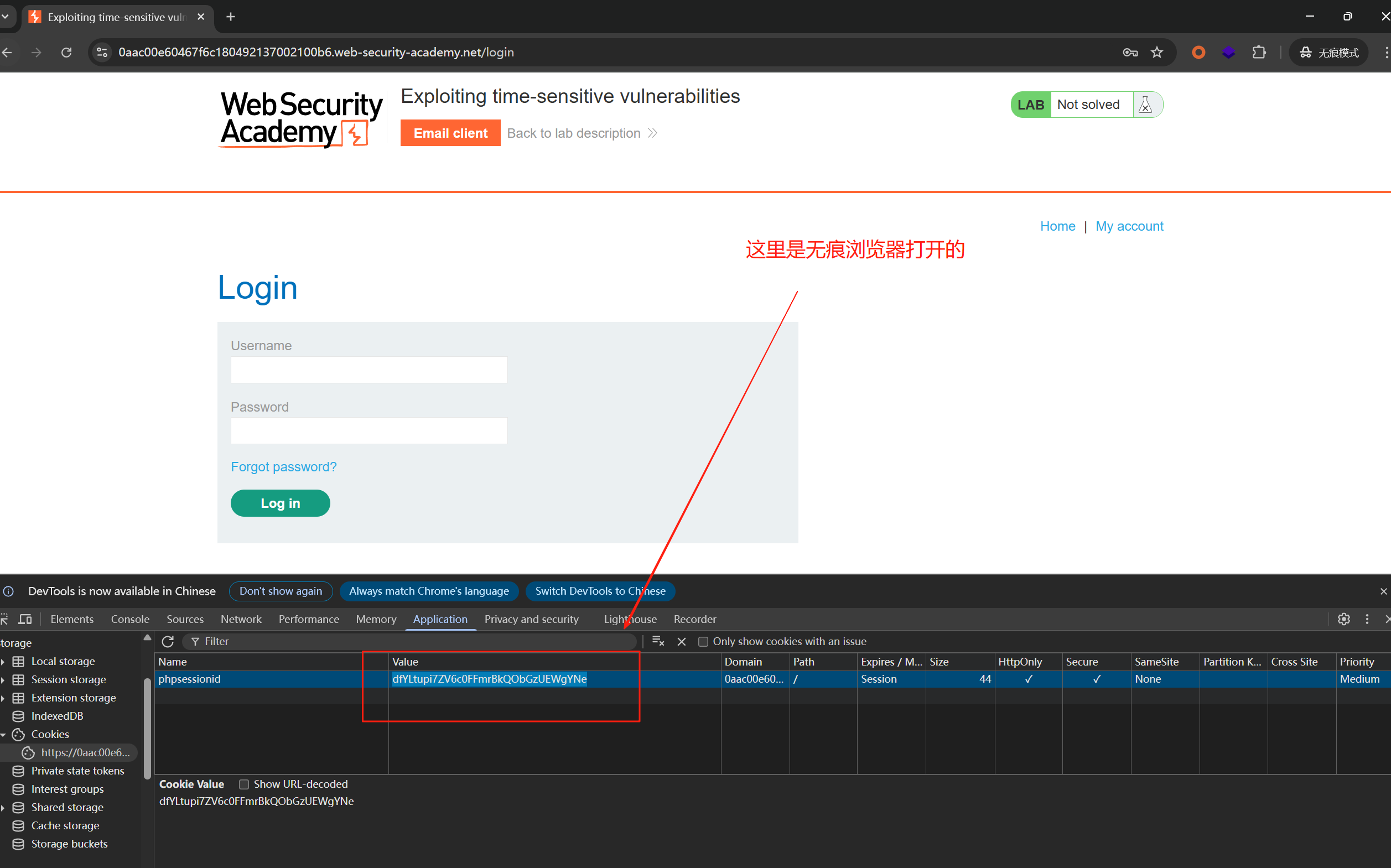
Task: Open the Console tab
Action: pyautogui.click(x=129, y=619)
